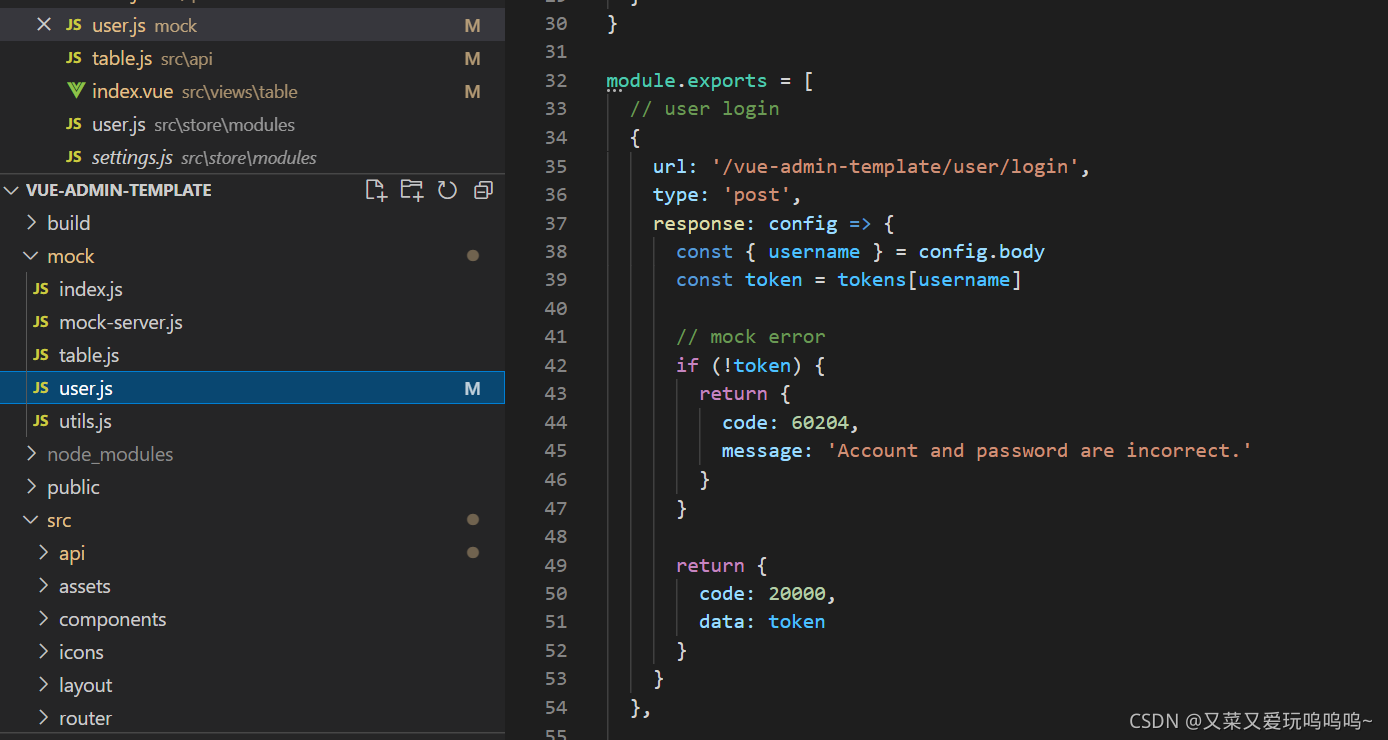Viewport: 1388px width, 740px height.
Task: Click line number 32 in the gutter
Action: pyautogui.click(x=556, y=80)
